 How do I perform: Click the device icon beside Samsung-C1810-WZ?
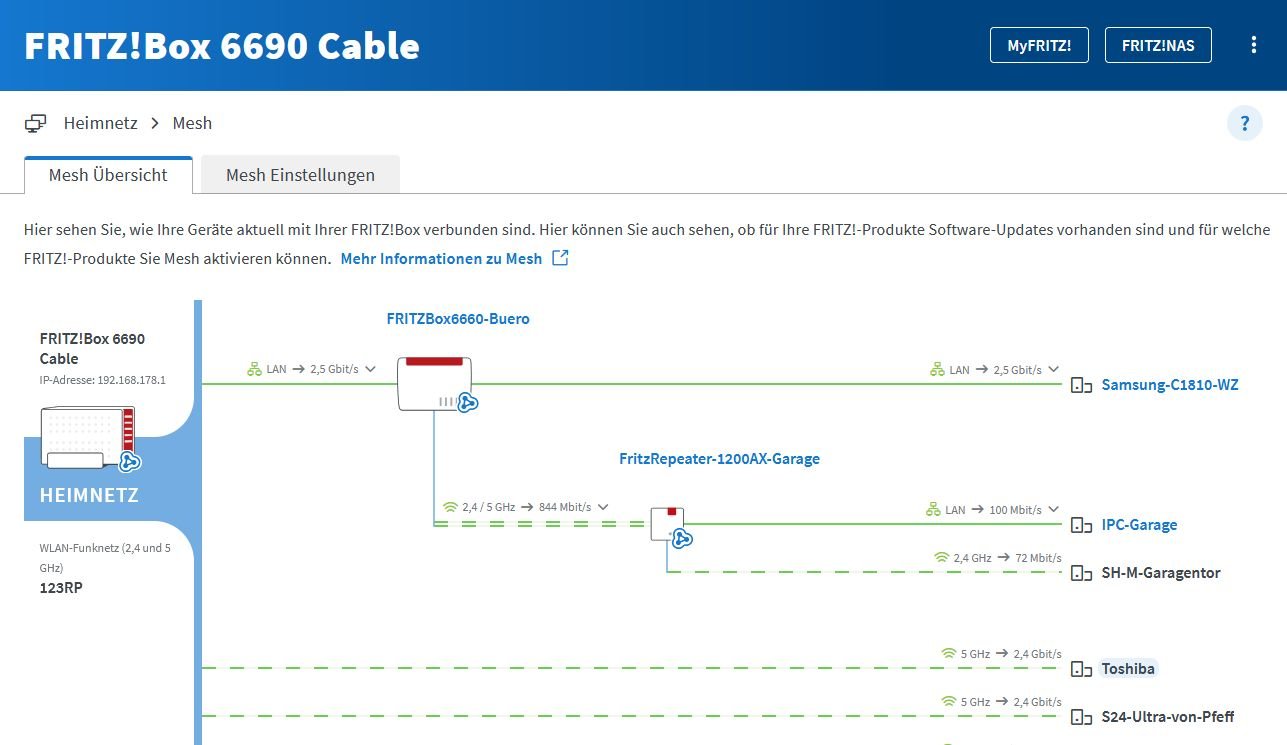[1081, 385]
